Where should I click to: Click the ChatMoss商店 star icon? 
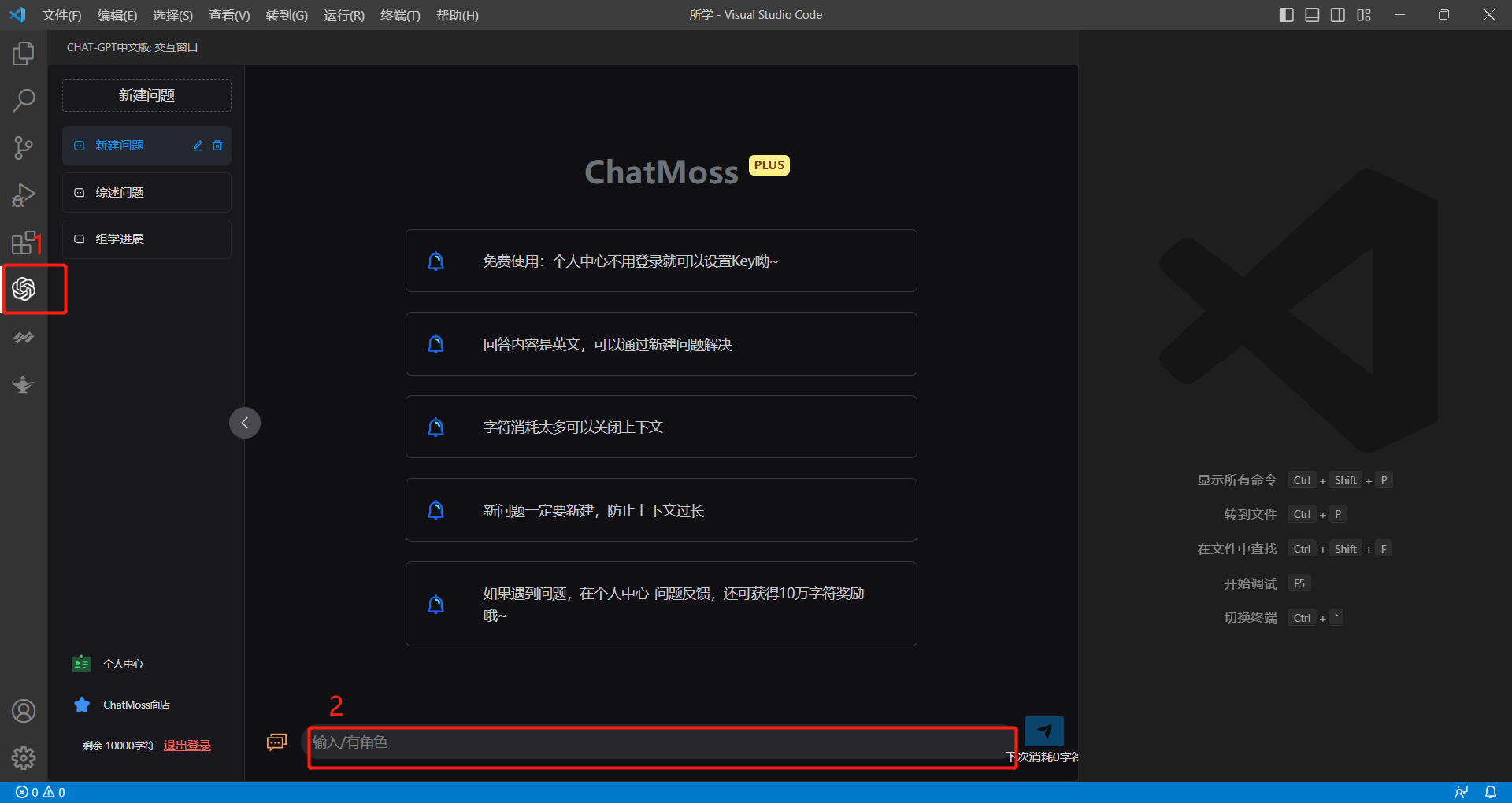coord(82,705)
